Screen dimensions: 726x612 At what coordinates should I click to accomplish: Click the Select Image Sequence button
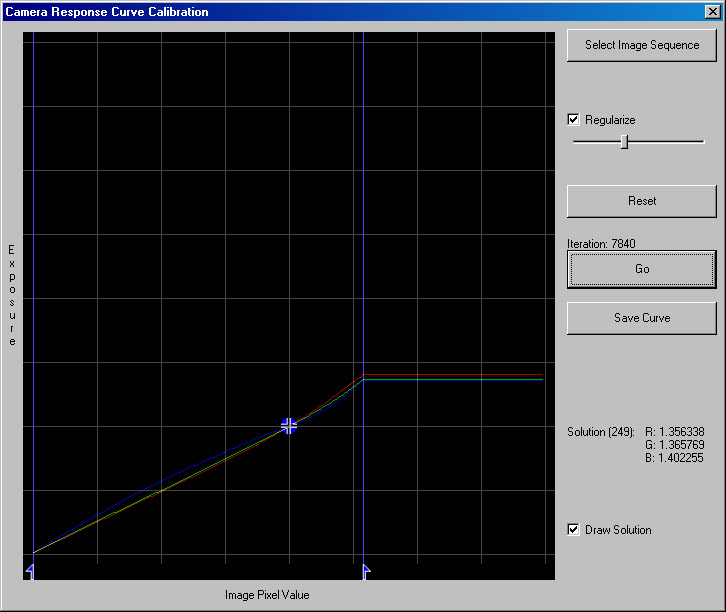(x=641, y=45)
